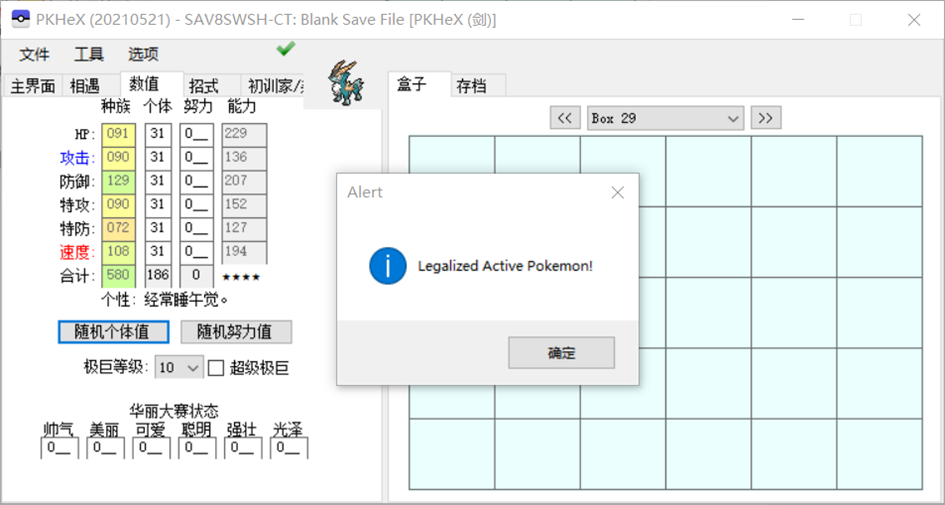Go to next box with >> button

pyautogui.click(x=765, y=118)
